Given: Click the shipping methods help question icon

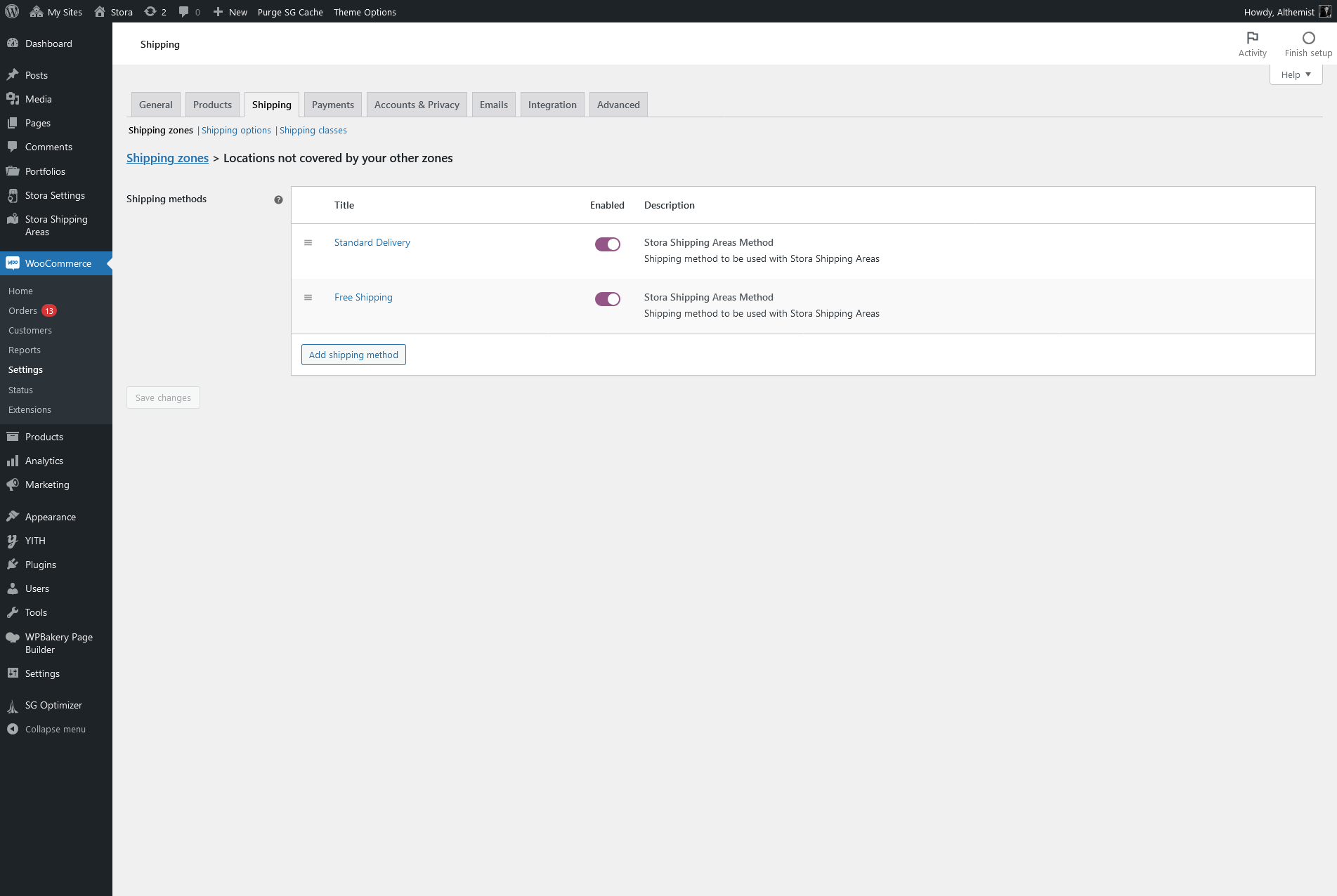Looking at the screenshot, I should pyautogui.click(x=278, y=200).
